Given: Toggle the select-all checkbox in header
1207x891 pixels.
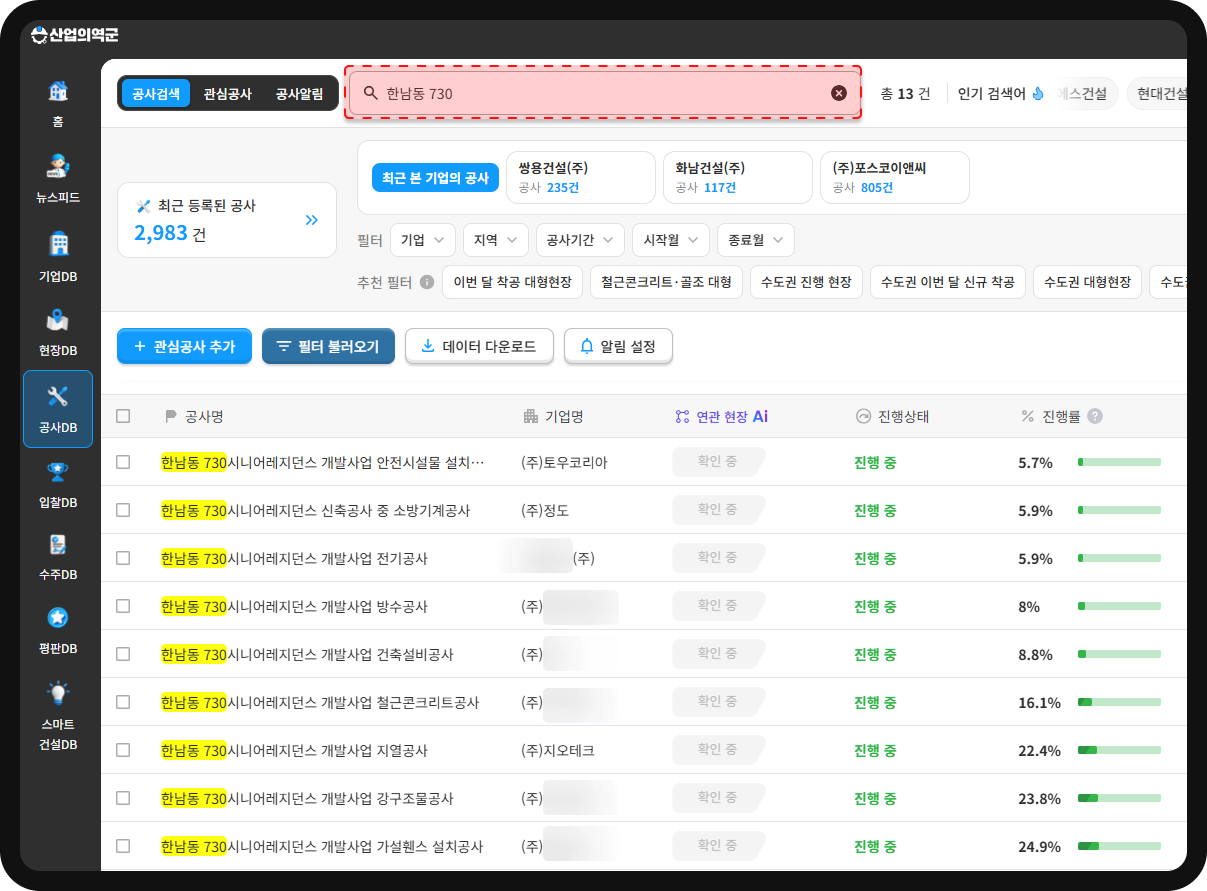Looking at the screenshot, I should [123, 416].
